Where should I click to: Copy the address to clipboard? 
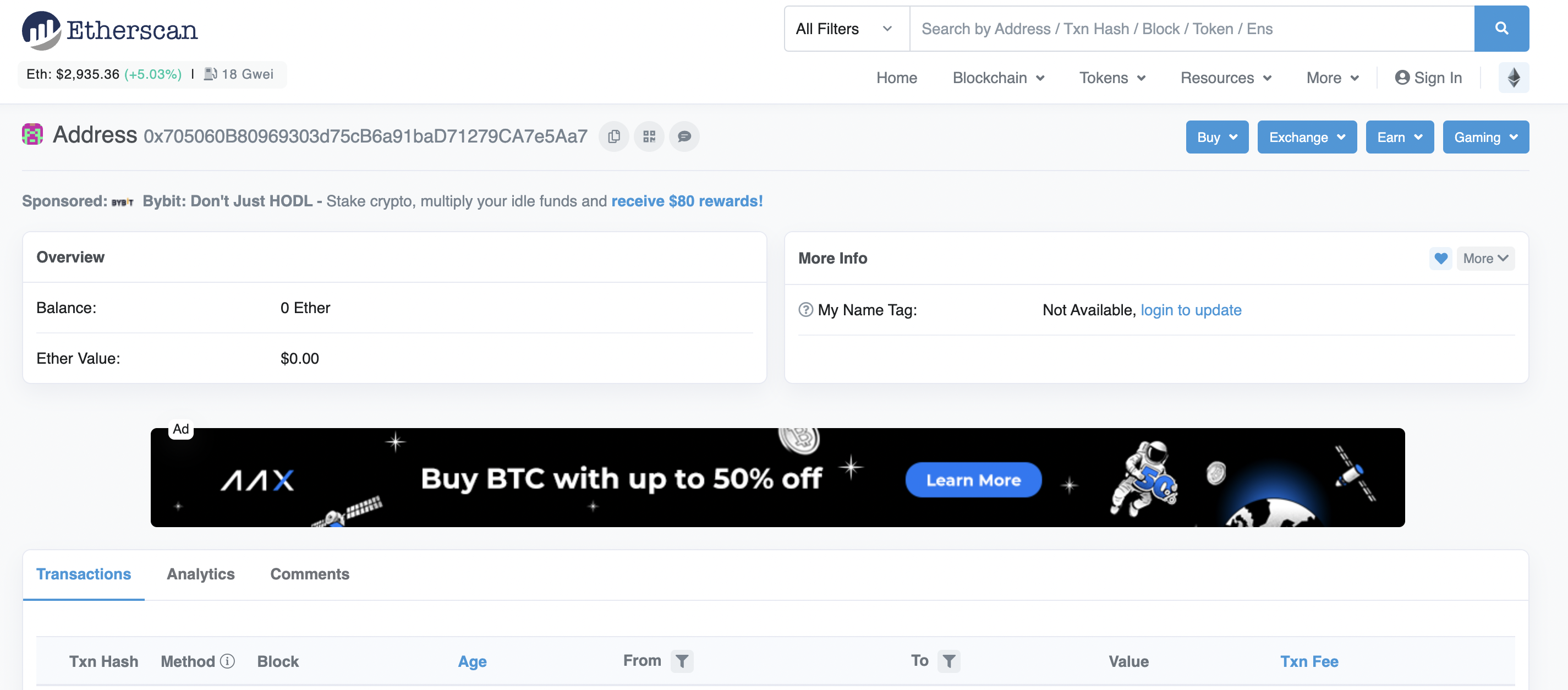point(613,136)
